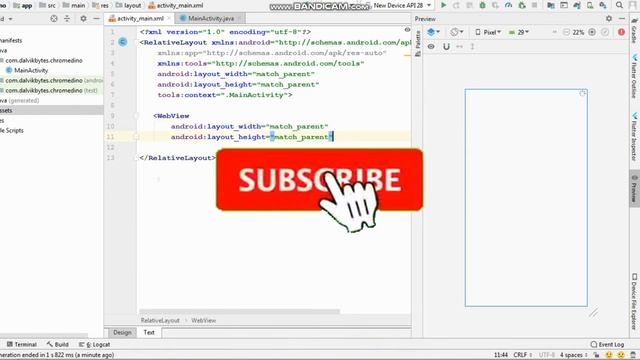This screenshot has width=640, height=360.
Task: Select Gradle Scripts in project tree
Action: point(12,130)
